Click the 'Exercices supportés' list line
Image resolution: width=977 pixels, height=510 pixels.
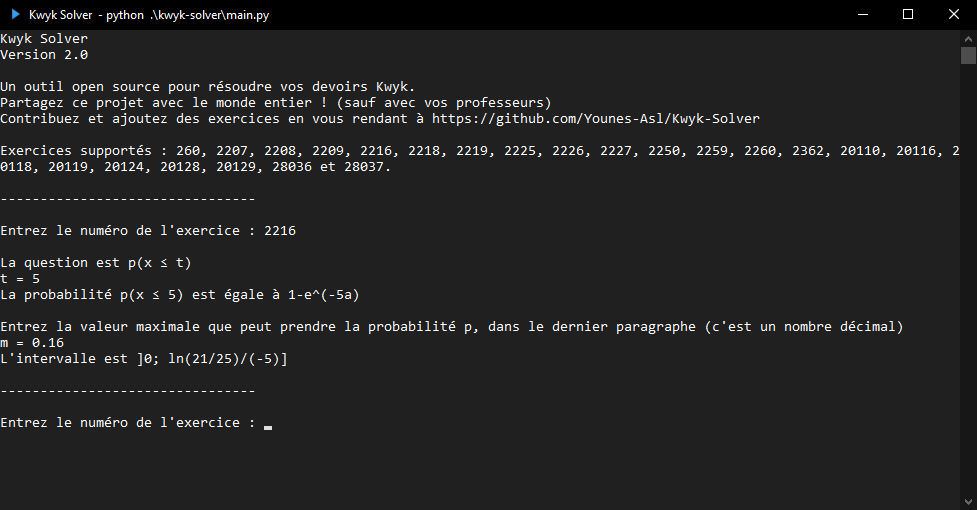[x=480, y=159]
